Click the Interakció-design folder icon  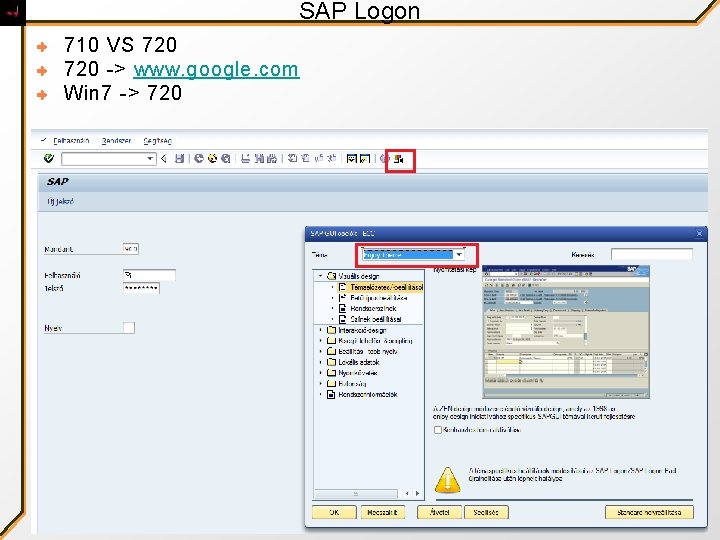pos(332,330)
